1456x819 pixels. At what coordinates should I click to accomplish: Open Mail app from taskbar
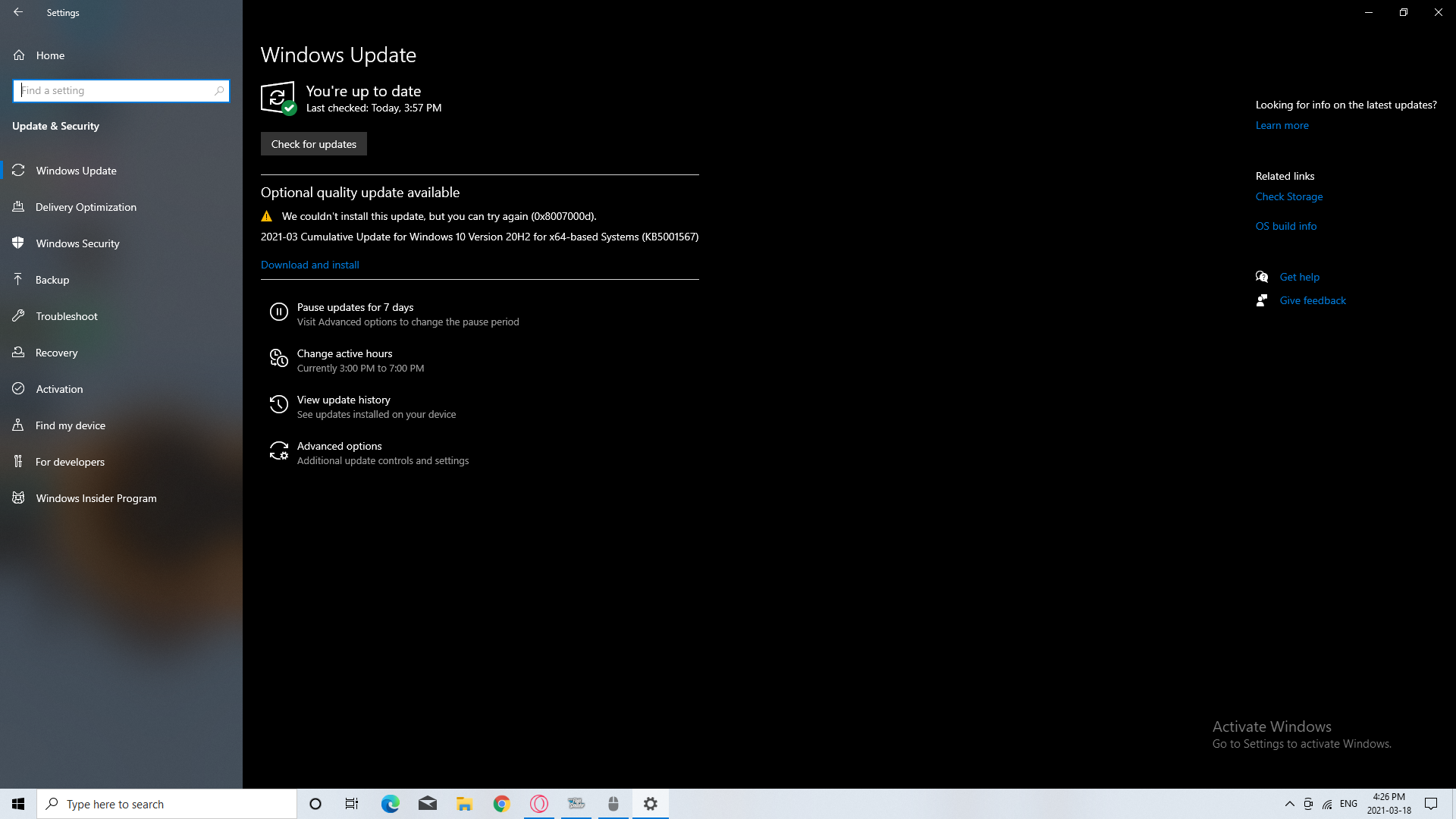tap(428, 804)
